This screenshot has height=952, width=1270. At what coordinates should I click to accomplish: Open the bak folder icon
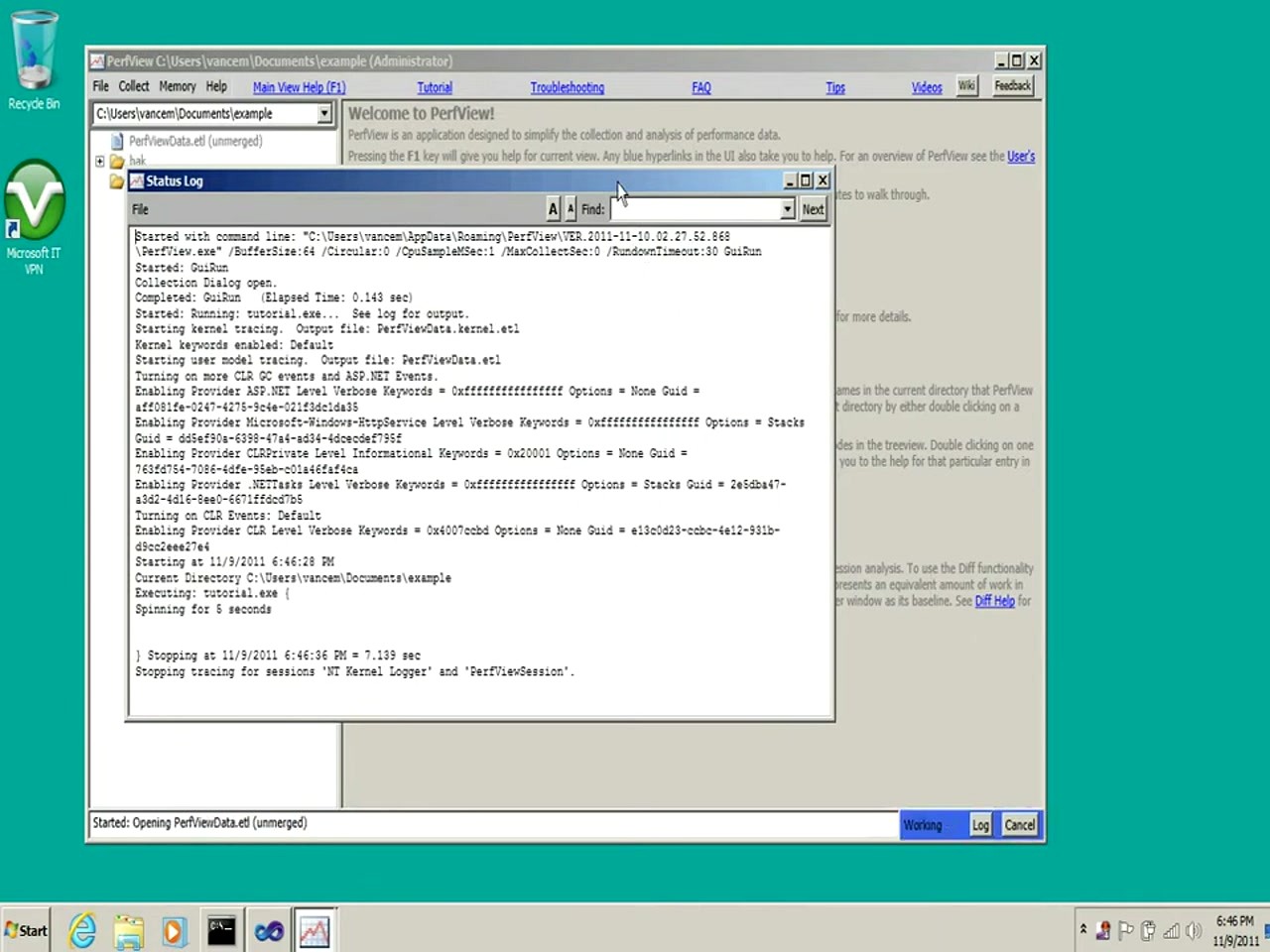coord(117,160)
